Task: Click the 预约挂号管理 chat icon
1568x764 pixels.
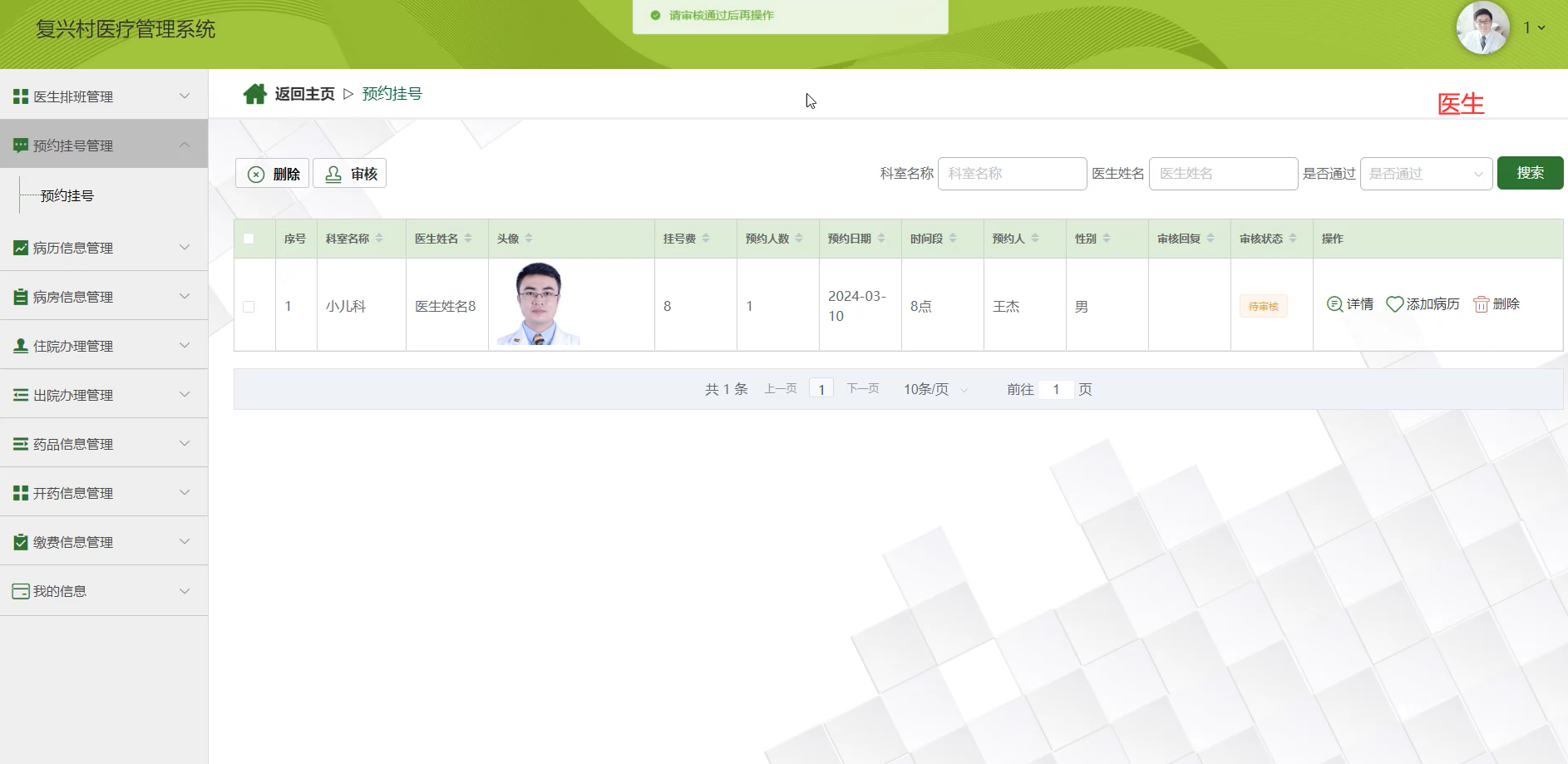Action: pyautogui.click(x=21, y=145)
